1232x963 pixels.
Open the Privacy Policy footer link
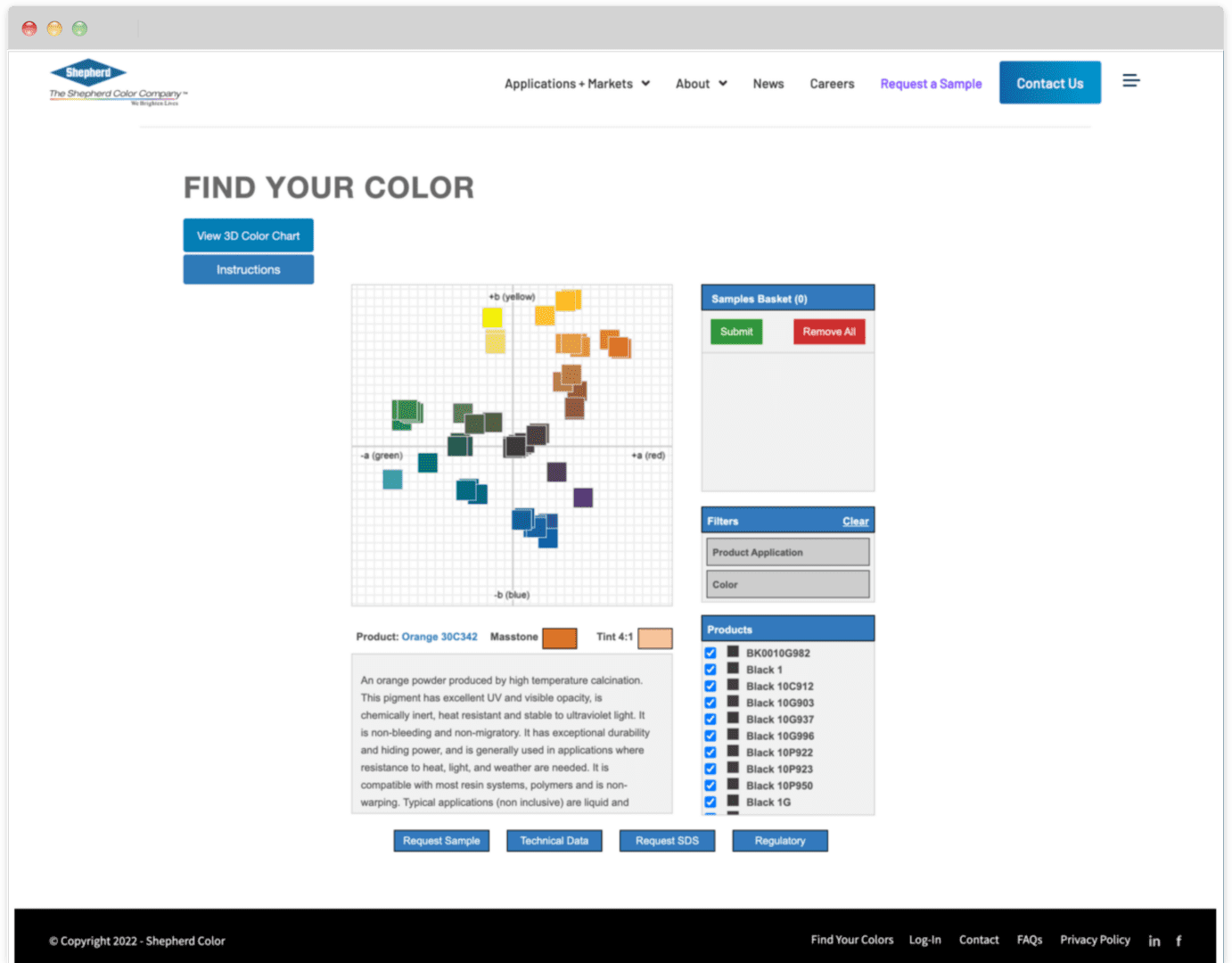point(1095,940)
